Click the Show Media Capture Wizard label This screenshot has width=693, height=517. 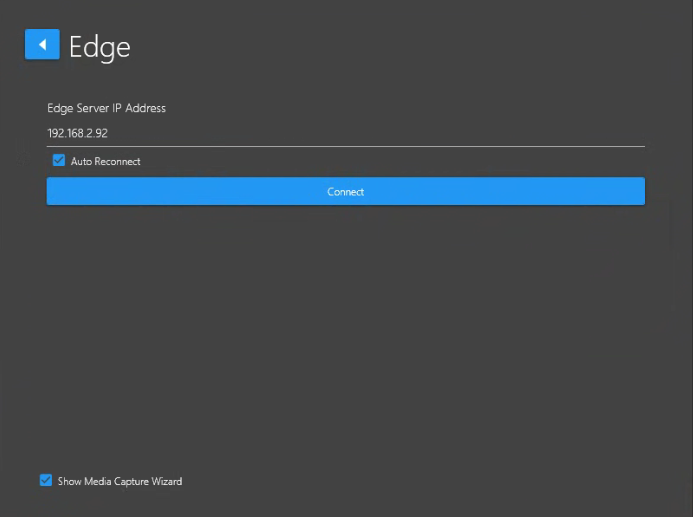120,482
